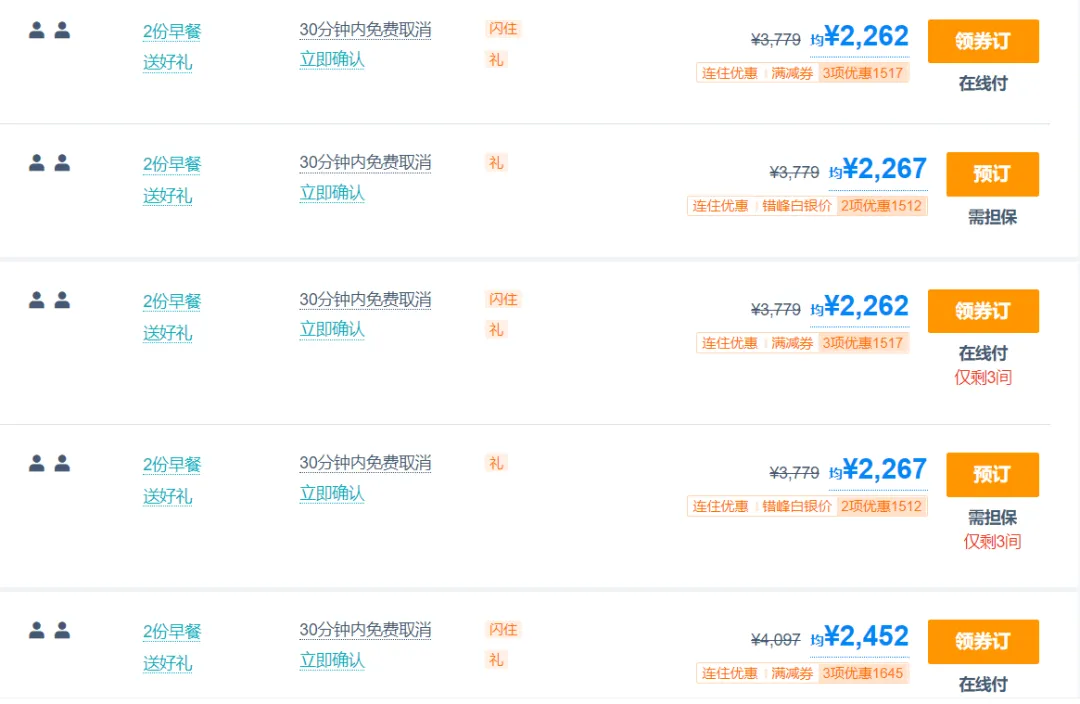
Task: Click 立即确认 link in third row
Action: [x=331, y=330]
